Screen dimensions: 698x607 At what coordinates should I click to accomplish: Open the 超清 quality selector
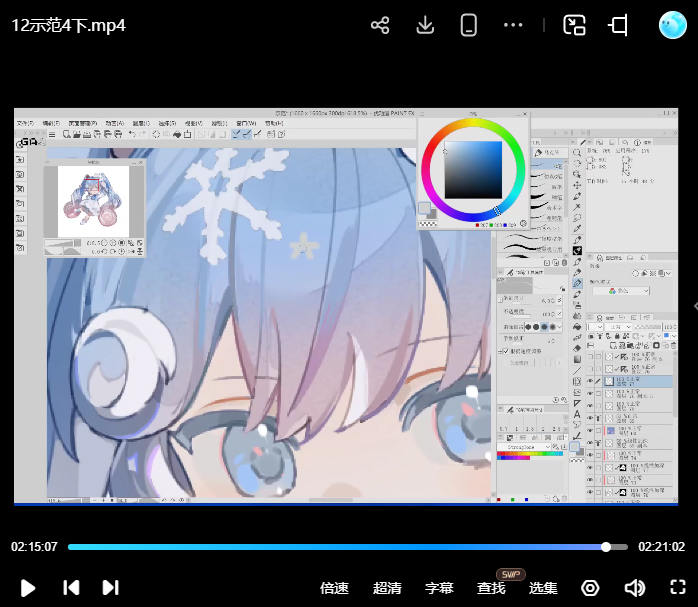pos(387,588)
